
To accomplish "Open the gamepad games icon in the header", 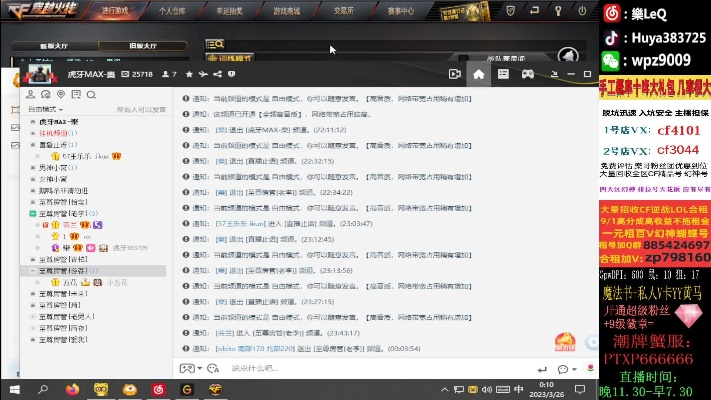I will coord(528,74).
